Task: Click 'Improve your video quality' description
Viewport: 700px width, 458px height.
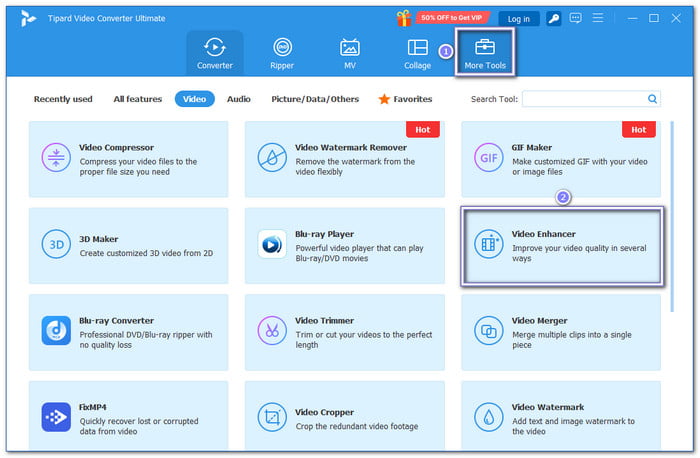Action: click(579, 253)
